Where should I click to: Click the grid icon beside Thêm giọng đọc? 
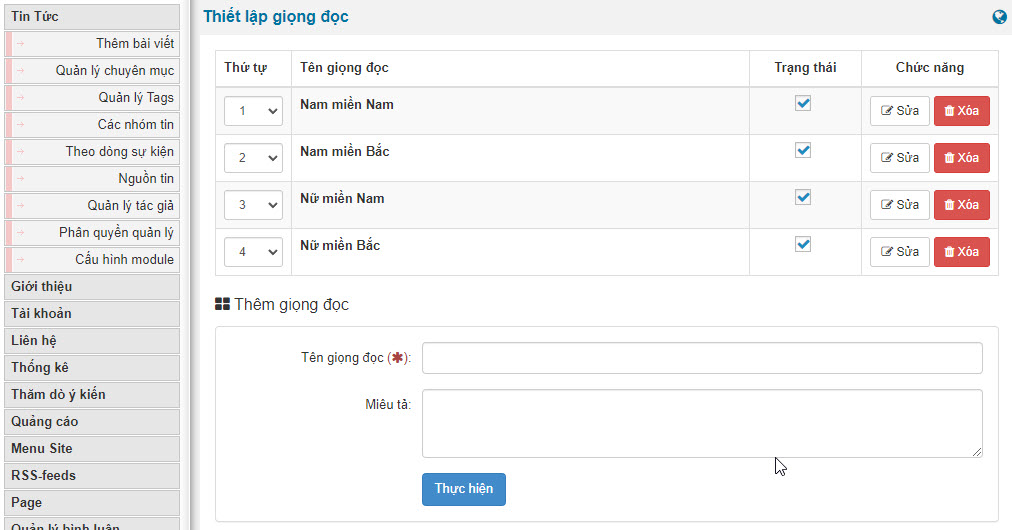(x=223, y=304)
